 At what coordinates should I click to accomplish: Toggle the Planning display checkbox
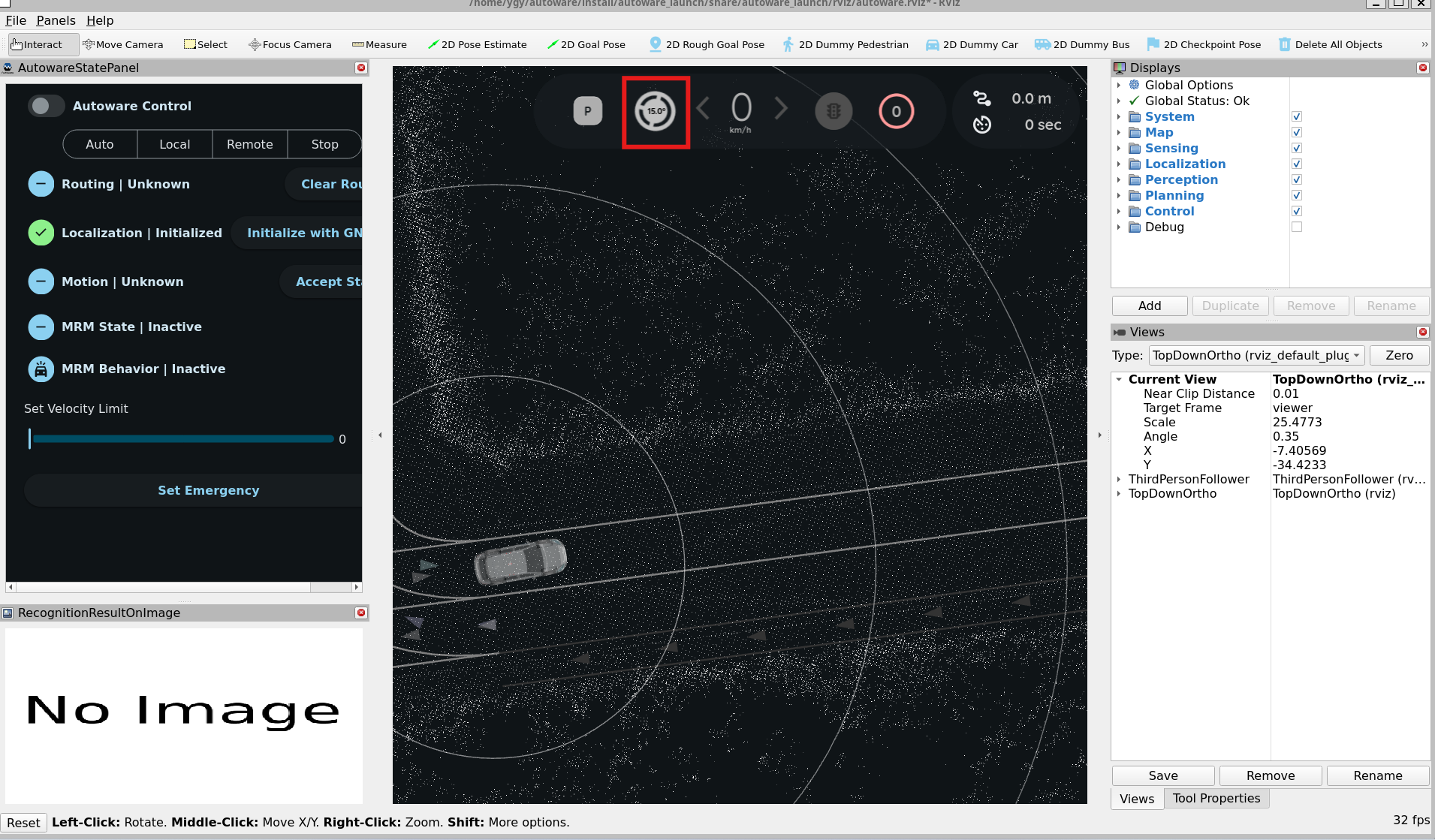click(1296, 195)
